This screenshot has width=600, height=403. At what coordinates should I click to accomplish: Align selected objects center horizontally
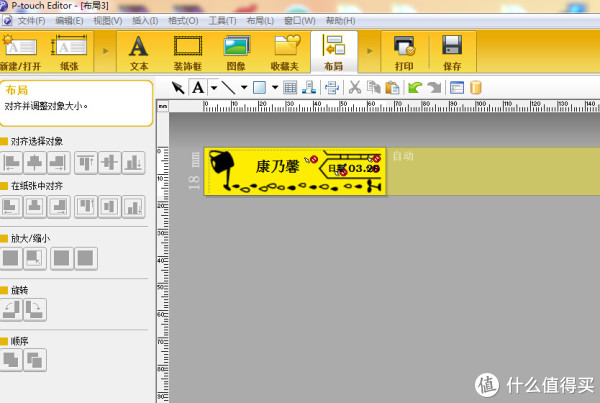click(35, 163)
